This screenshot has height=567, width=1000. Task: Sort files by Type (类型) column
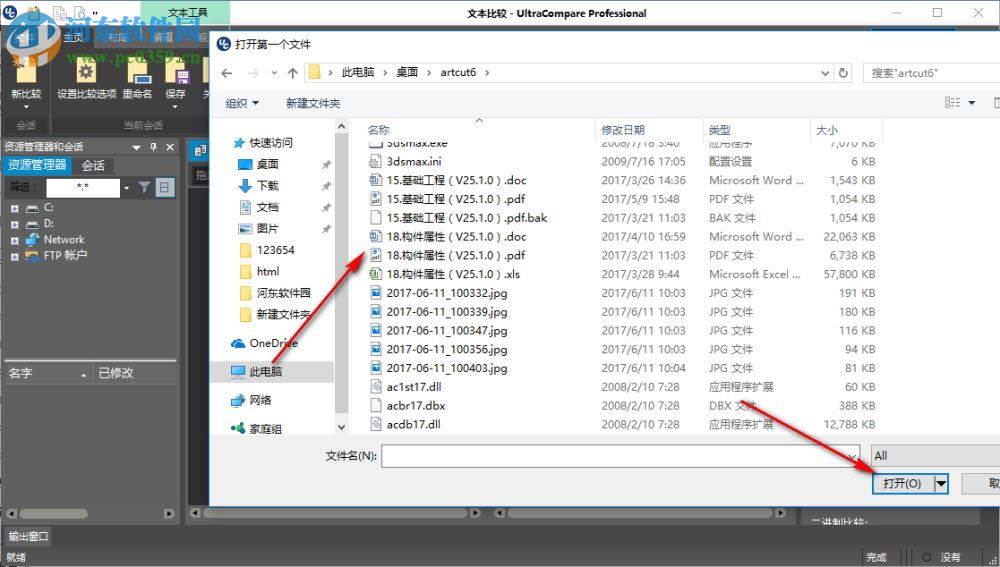point(719,130)
